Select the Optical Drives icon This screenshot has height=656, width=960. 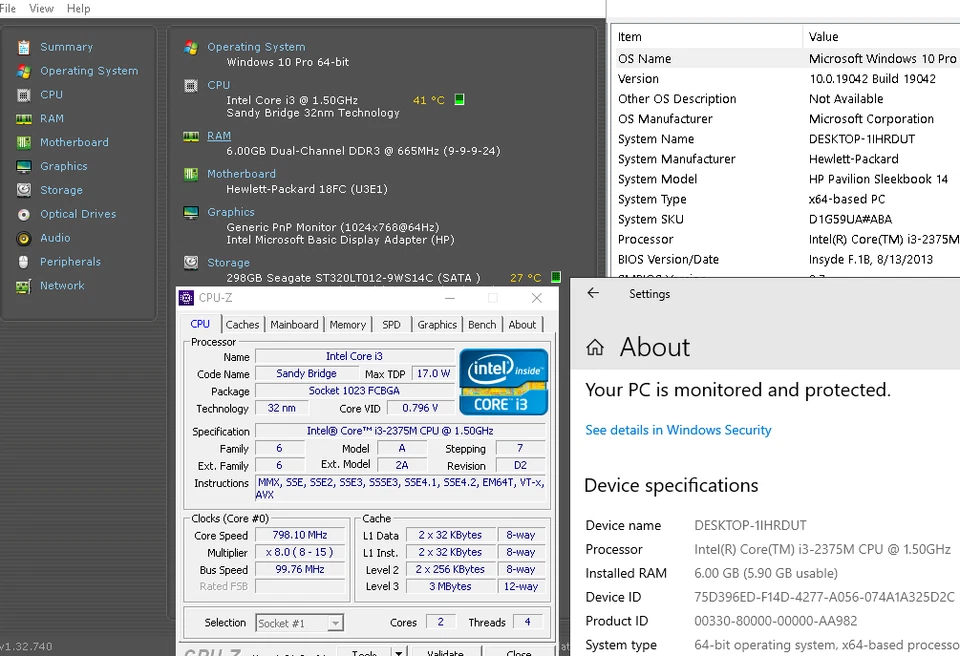tap(22, 214)
